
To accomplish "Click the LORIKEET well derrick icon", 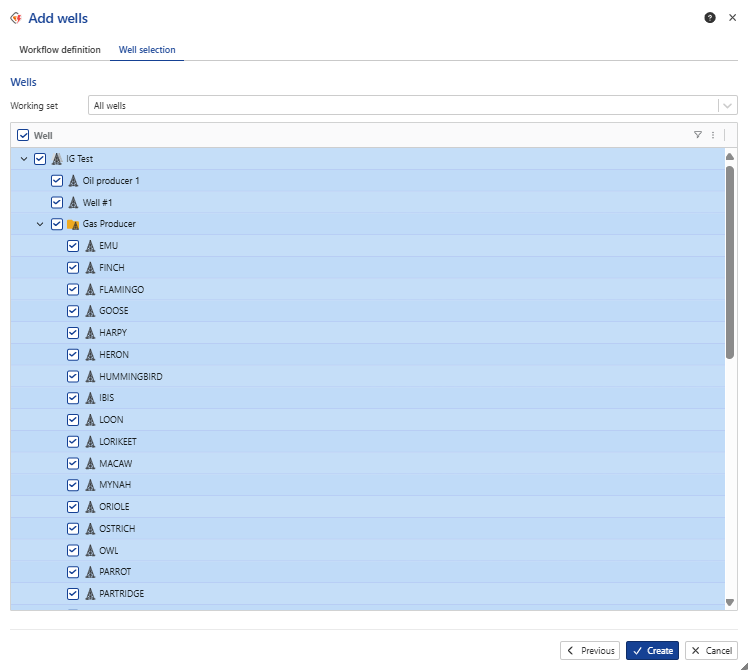I will (90, 442).
